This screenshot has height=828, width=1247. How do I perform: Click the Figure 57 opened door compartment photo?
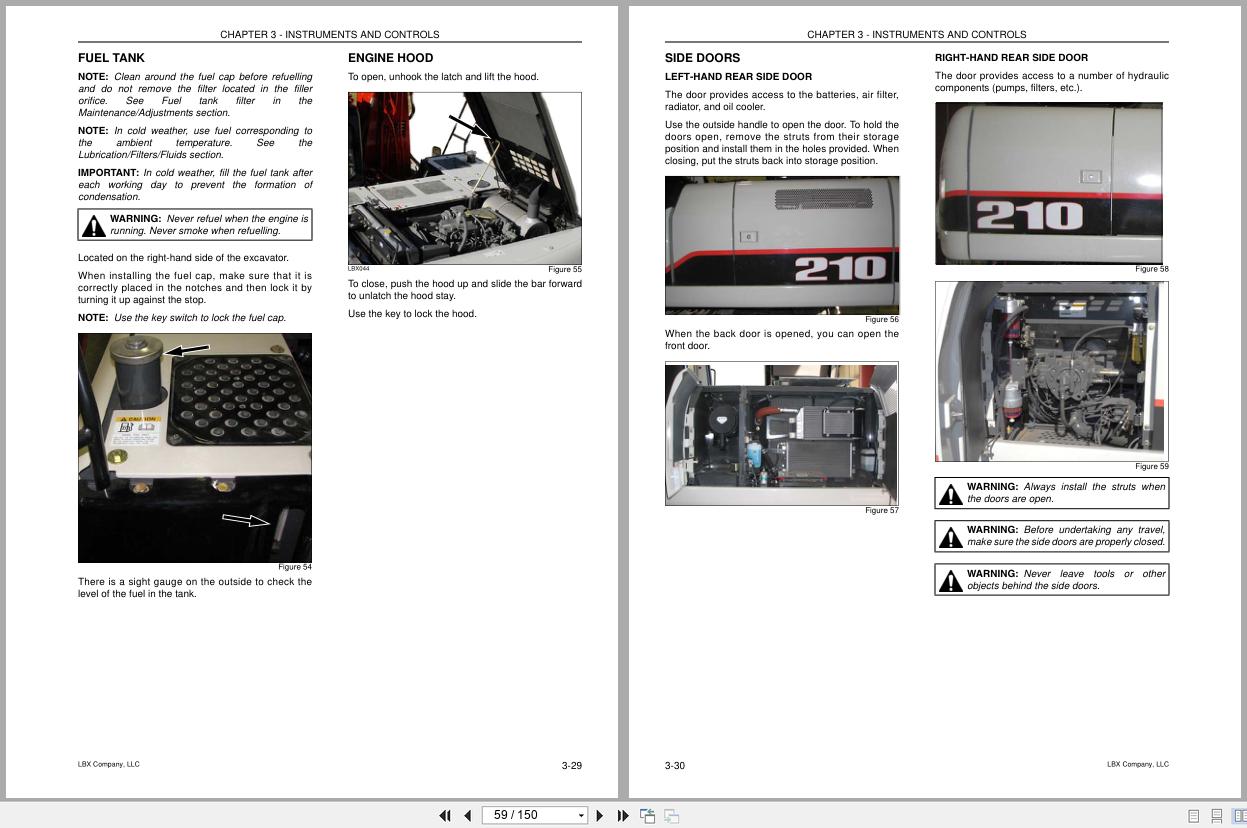point(781,433)
